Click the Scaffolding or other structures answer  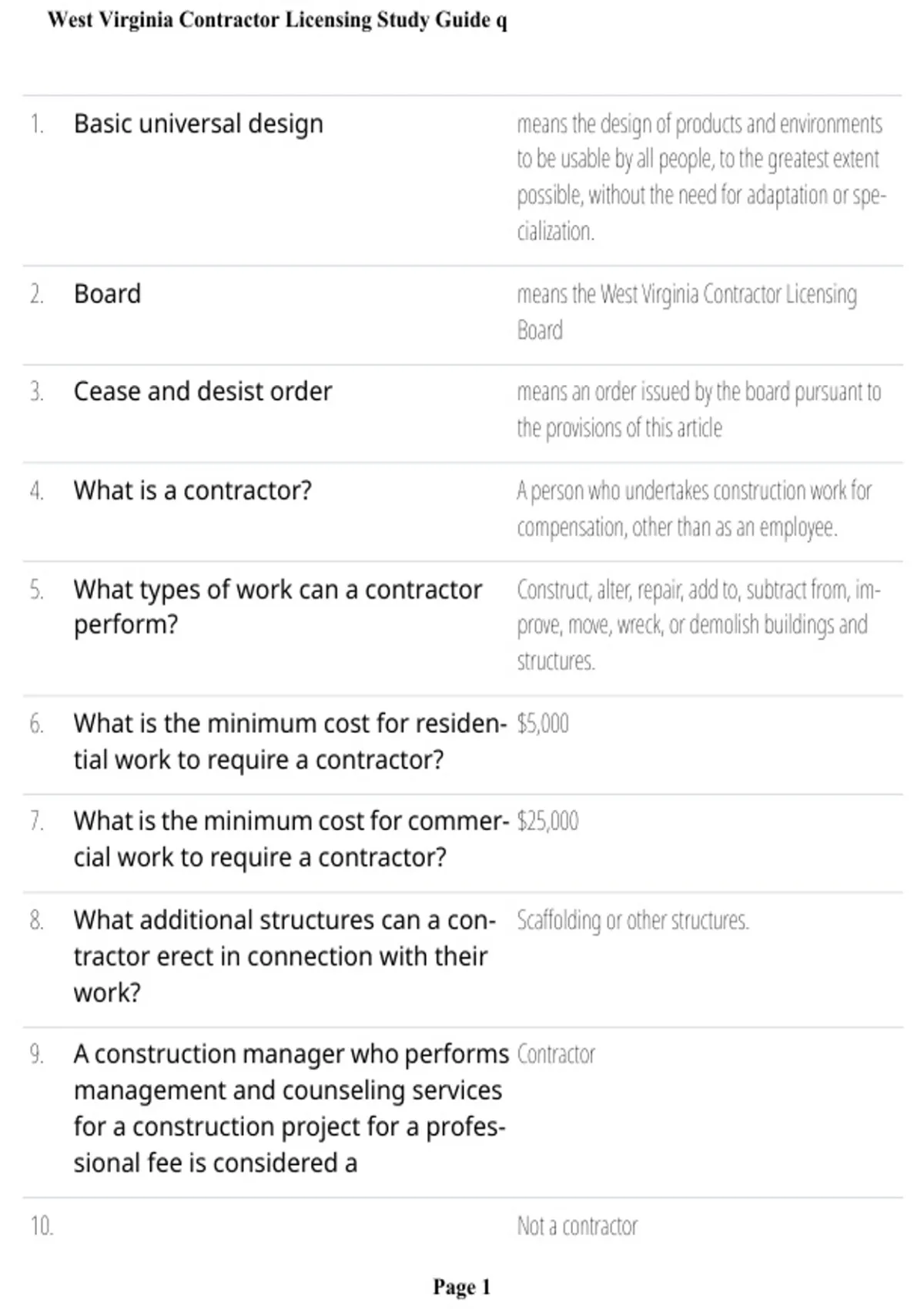(633, 920)
